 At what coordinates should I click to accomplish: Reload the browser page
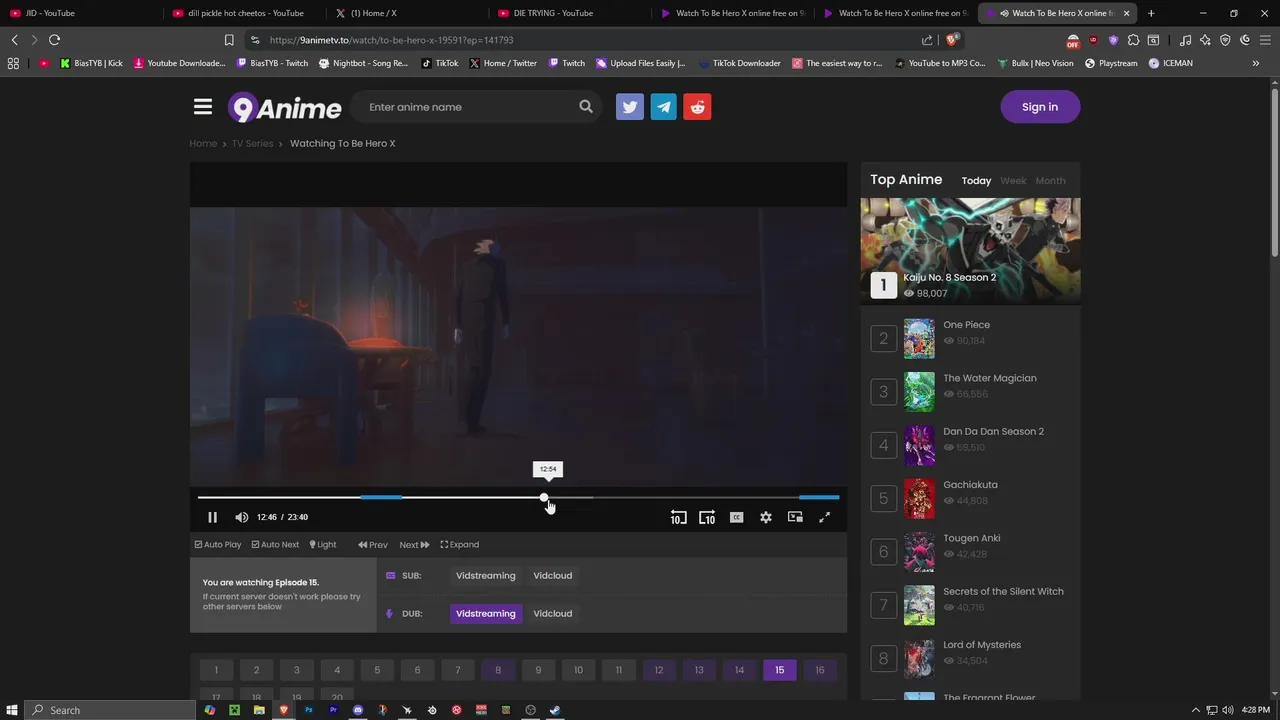tap(54, 40)
